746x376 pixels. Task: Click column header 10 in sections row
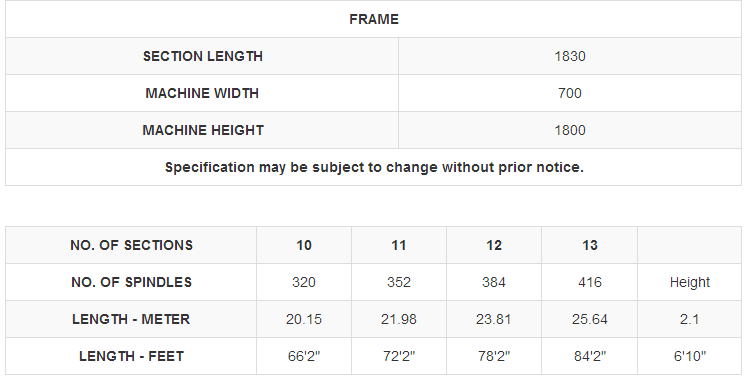pos(304,245)
